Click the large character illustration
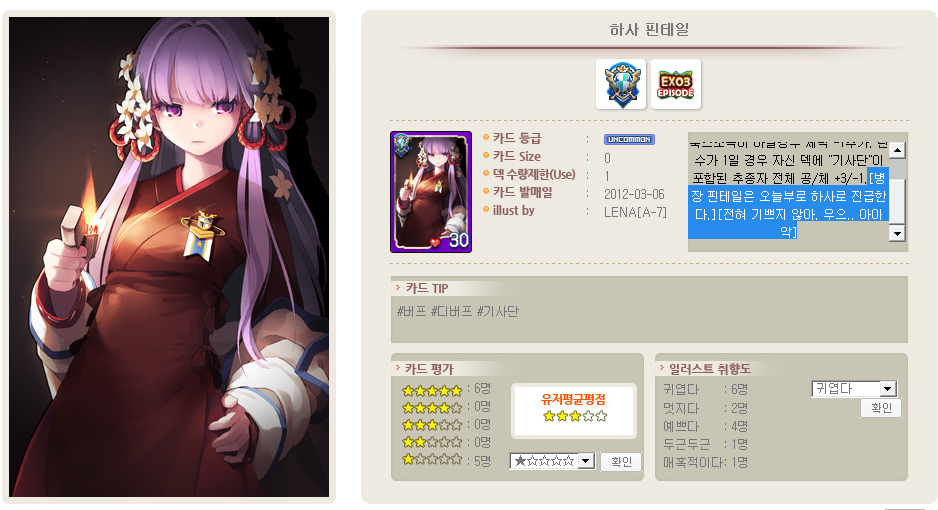The height and width of the screenshot is (510, 938). 169,256
